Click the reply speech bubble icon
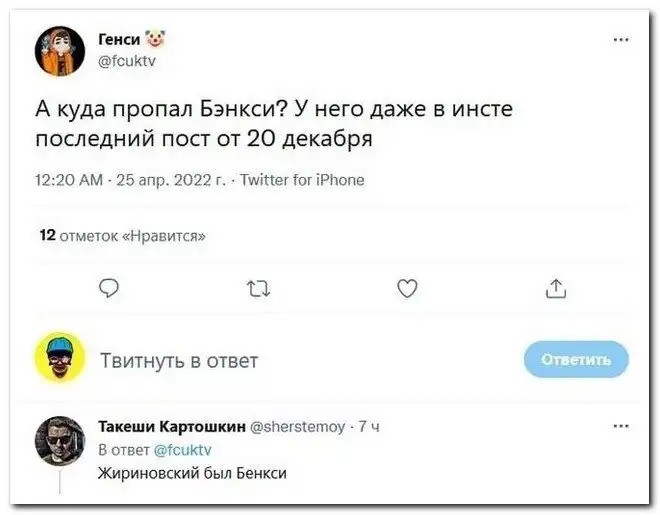This screenshot has width=660, height=515. 109,290
